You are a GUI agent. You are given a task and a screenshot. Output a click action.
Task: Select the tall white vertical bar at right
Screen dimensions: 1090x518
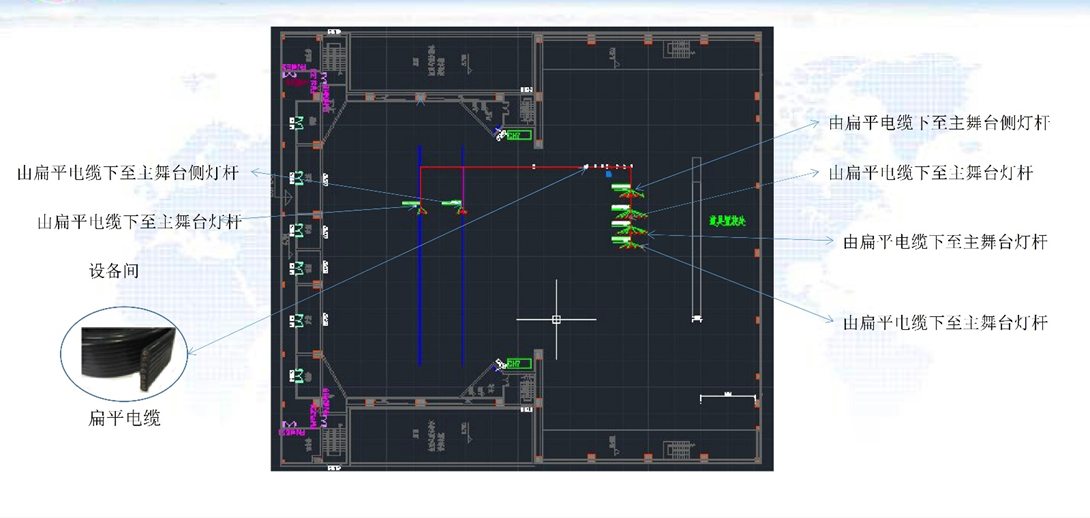coord(697,240)
